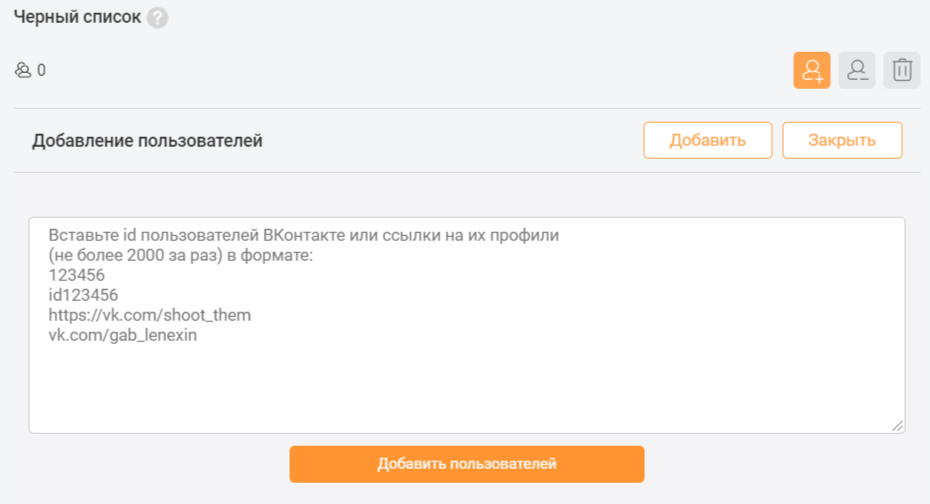Click the Вставьте id пользователей hint line
930x504 pixels.
pos(304,235)
